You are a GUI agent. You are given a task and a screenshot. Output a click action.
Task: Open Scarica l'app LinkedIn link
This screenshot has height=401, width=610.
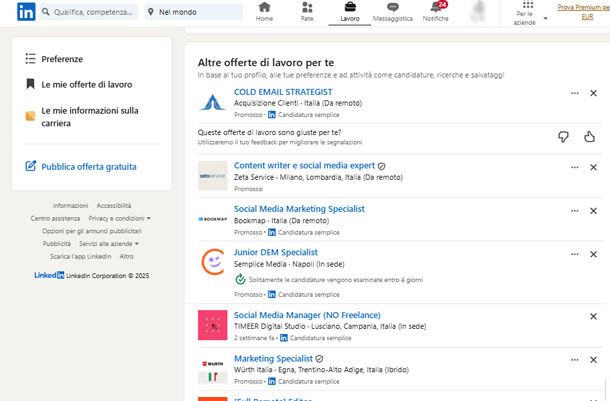pyautogui.click(x=81, y=257)
